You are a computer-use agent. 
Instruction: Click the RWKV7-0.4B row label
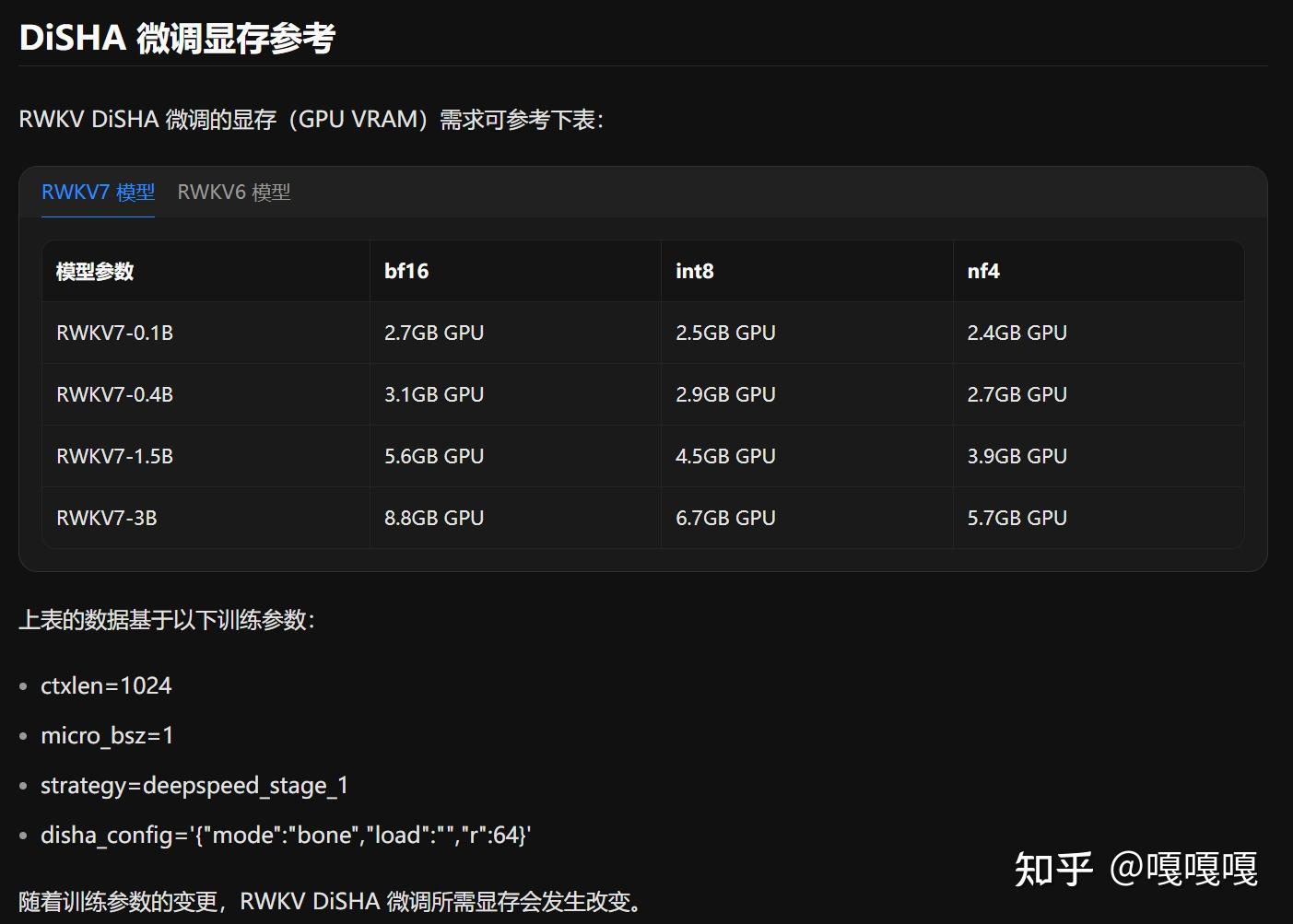[115, 394]
